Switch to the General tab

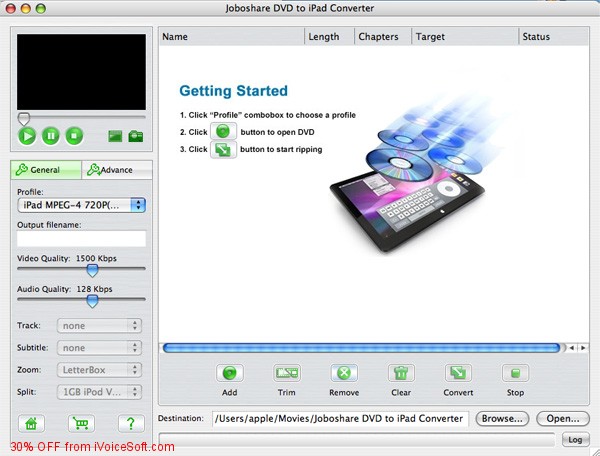[x=46, y=169]
